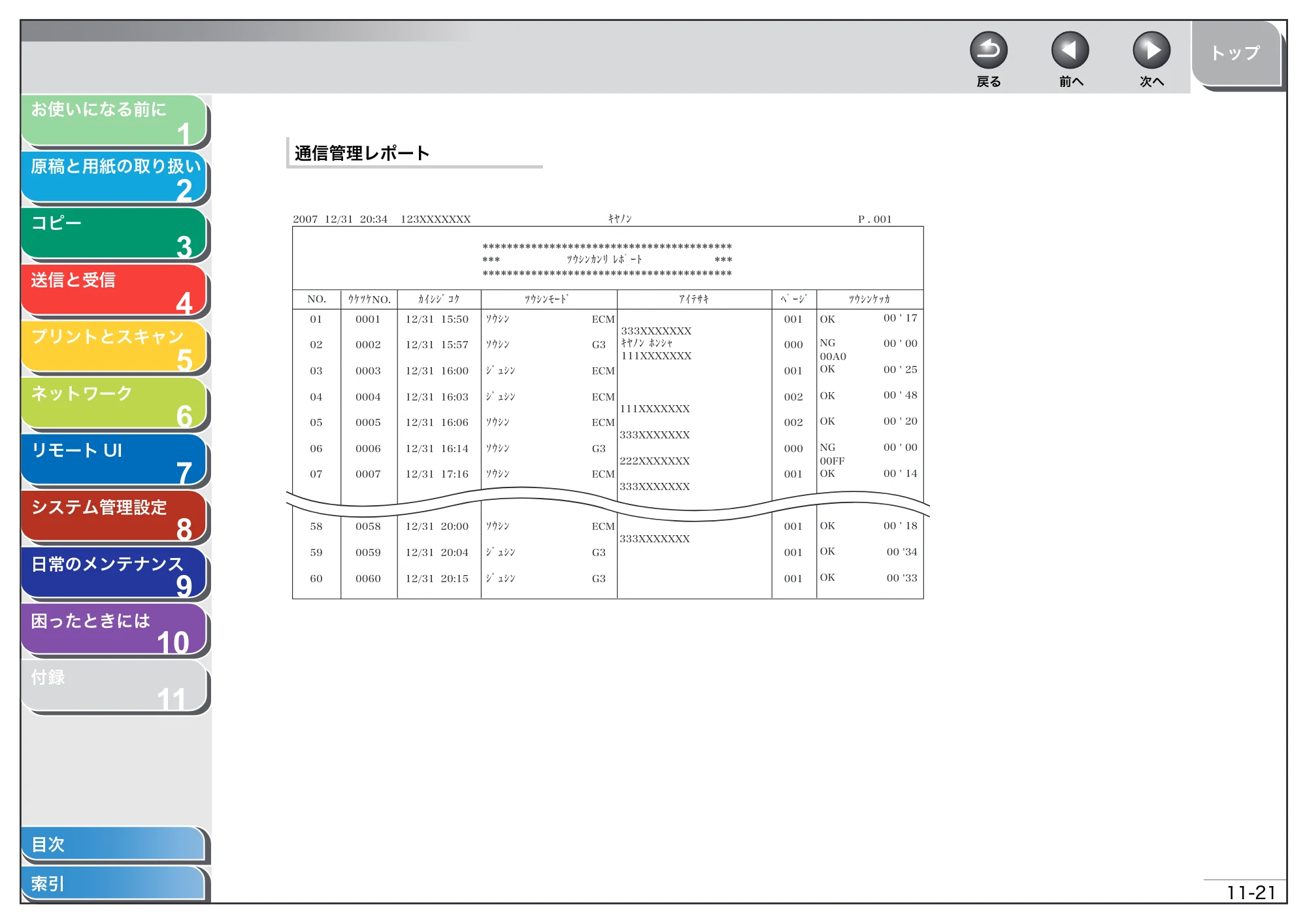Click reception number 0060 cell

pyautogui.click(x=368, y=579)
